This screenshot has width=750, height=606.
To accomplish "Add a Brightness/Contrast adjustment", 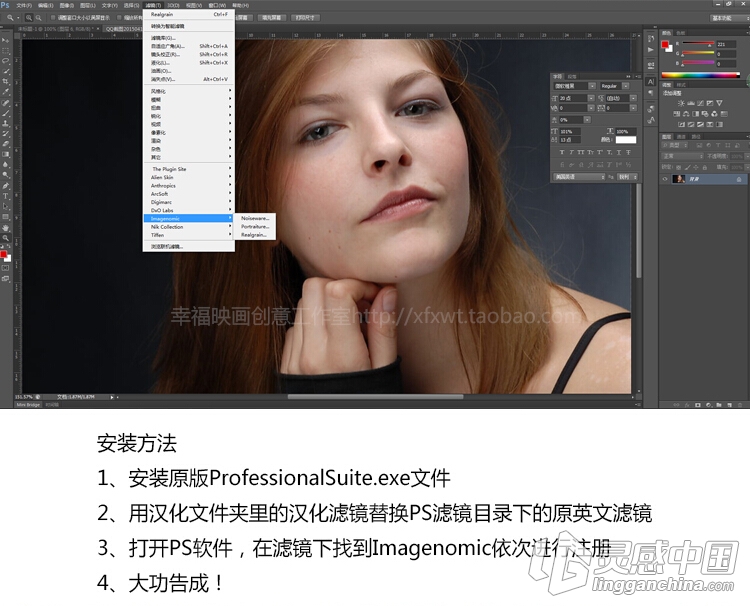I will [x=681, y=103].
